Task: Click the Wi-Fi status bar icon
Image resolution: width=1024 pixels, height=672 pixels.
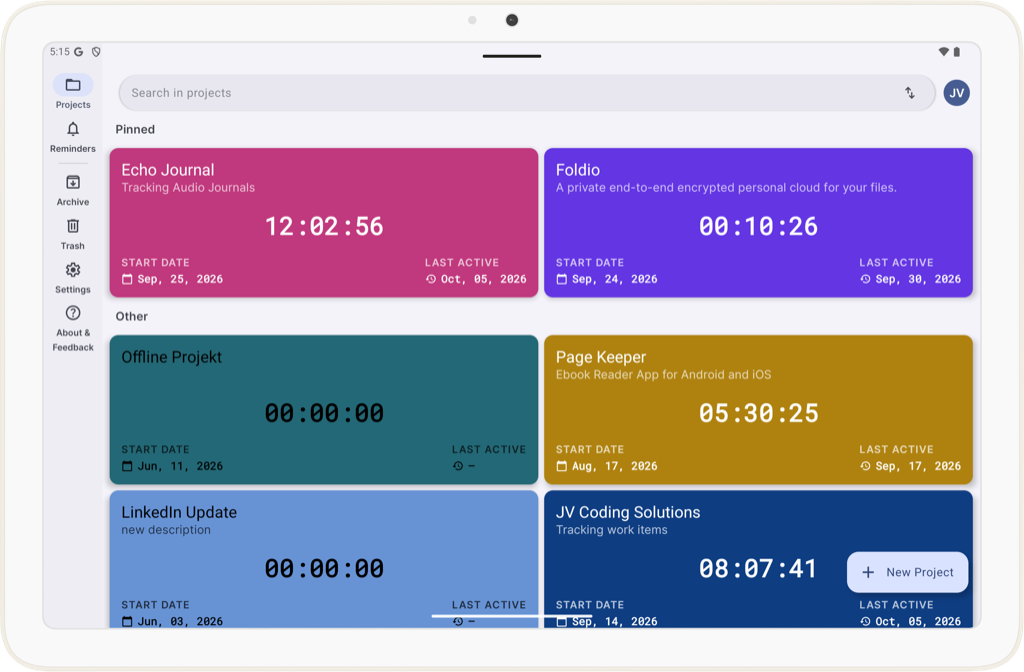Action: pos(944,52)
